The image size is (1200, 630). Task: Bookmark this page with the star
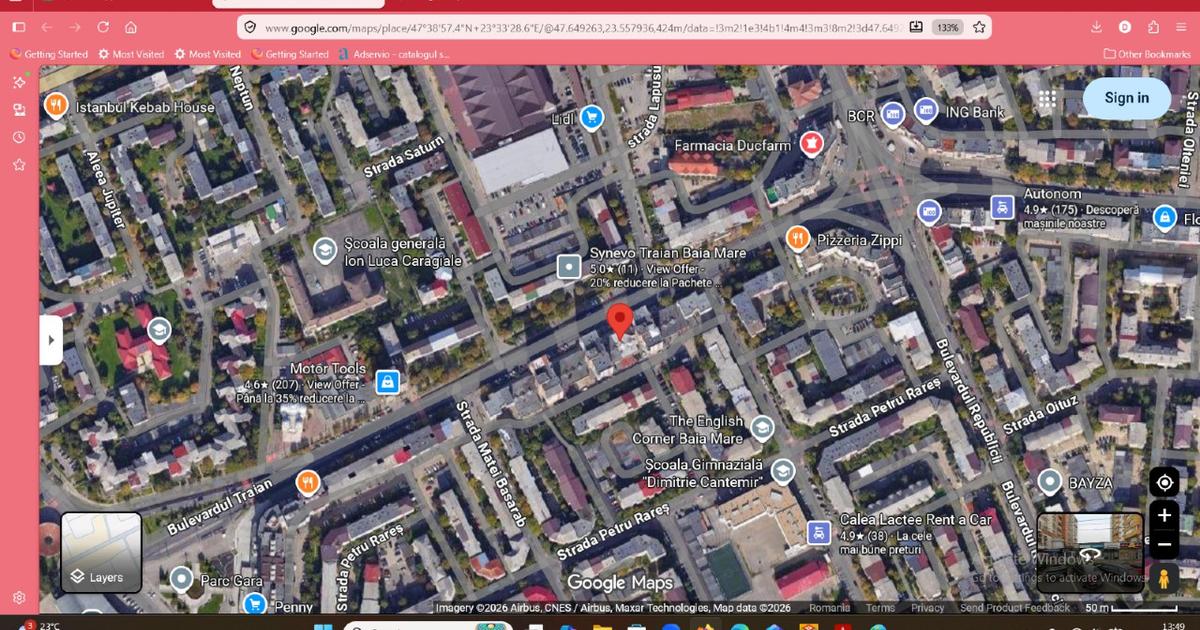pos(979,28)
